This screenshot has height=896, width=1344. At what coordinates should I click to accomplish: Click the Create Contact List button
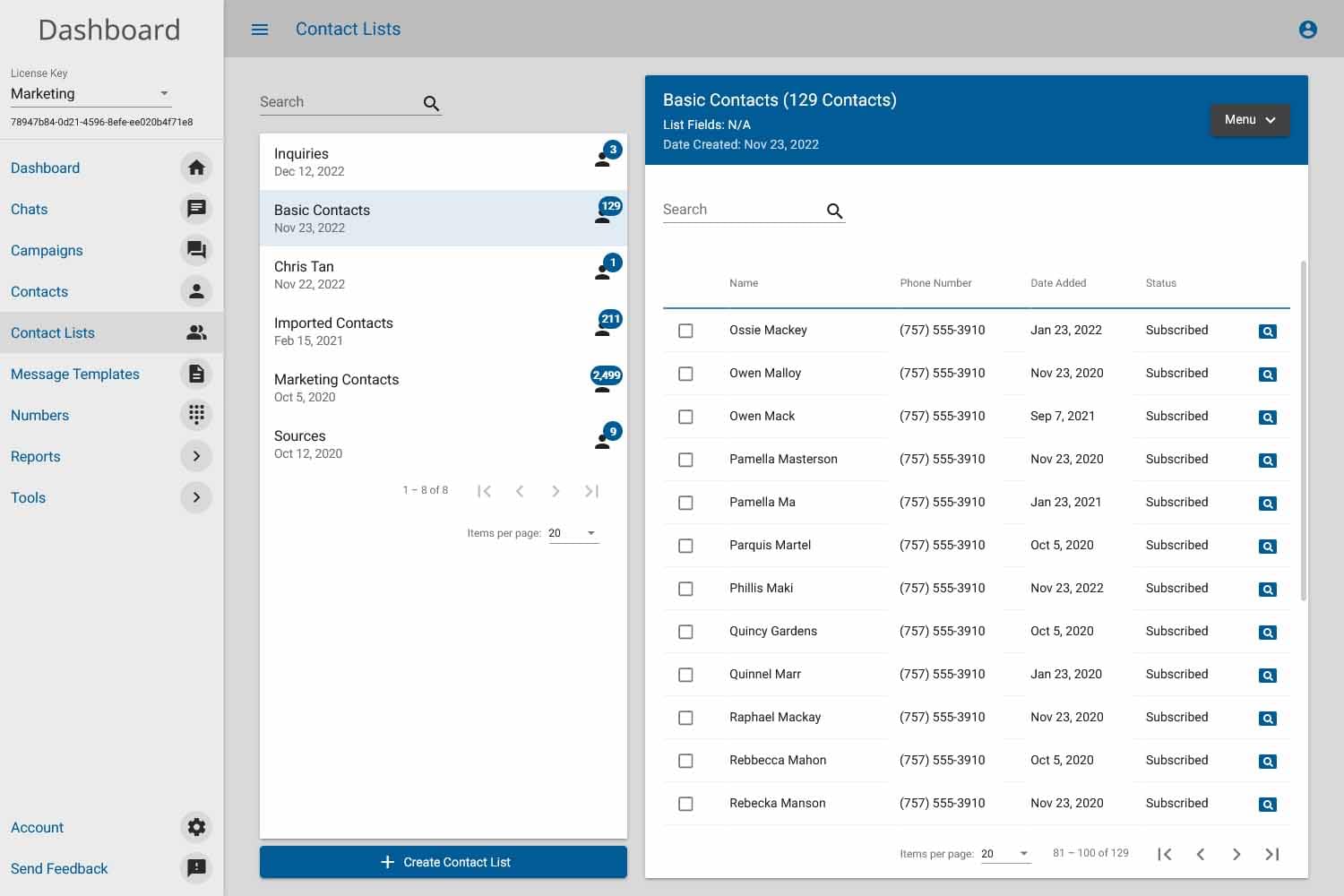click(x=444, y=862)
